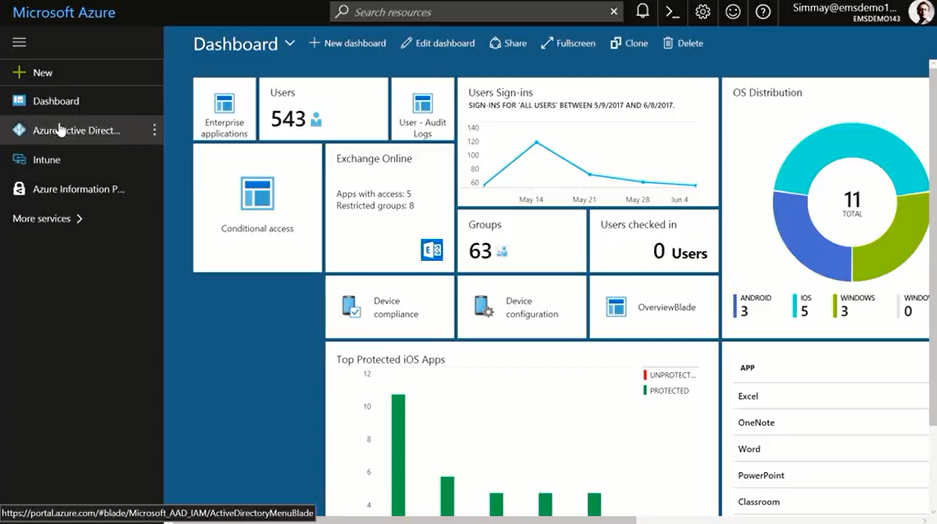This screenshot has width=937, height=524.
Task: Launch Cloud Shell from top bar
Action: click(x=672, y=11)
